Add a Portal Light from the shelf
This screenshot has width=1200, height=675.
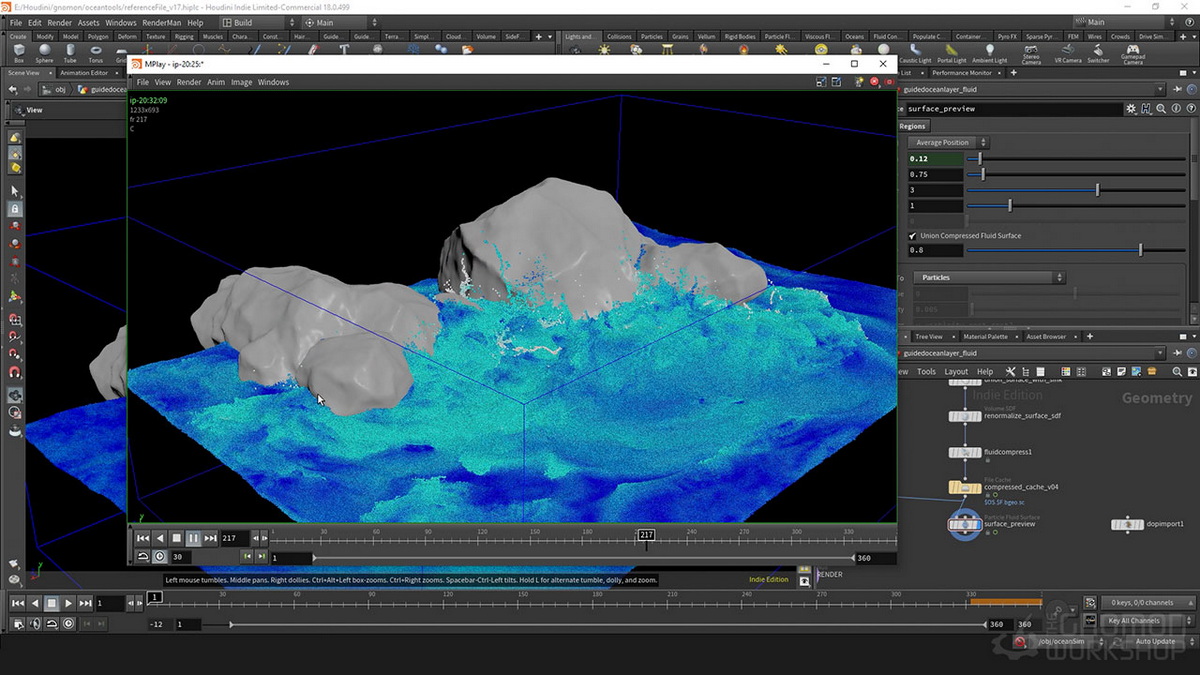951,53
